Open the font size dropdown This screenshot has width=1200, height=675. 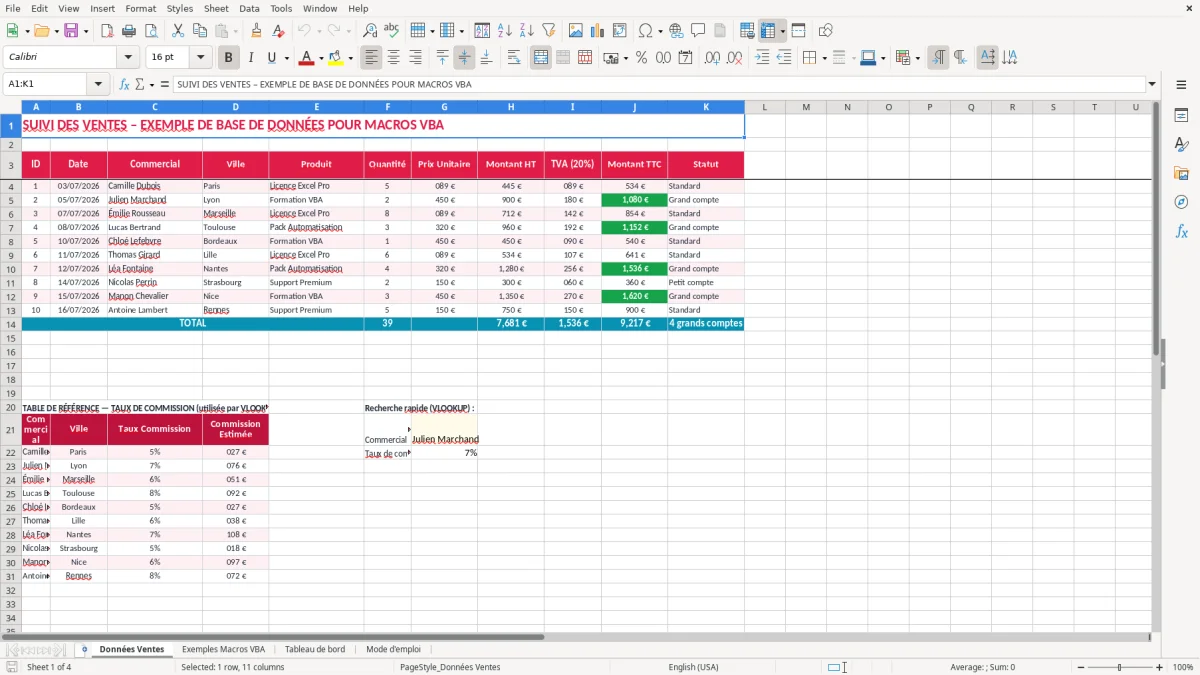click(x=200, y=58)
